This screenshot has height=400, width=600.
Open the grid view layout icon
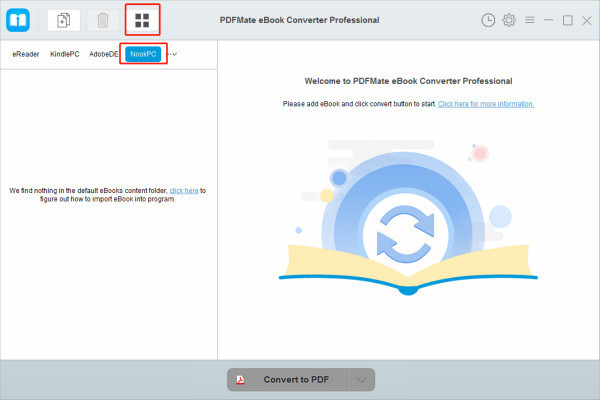click(142, 20)
